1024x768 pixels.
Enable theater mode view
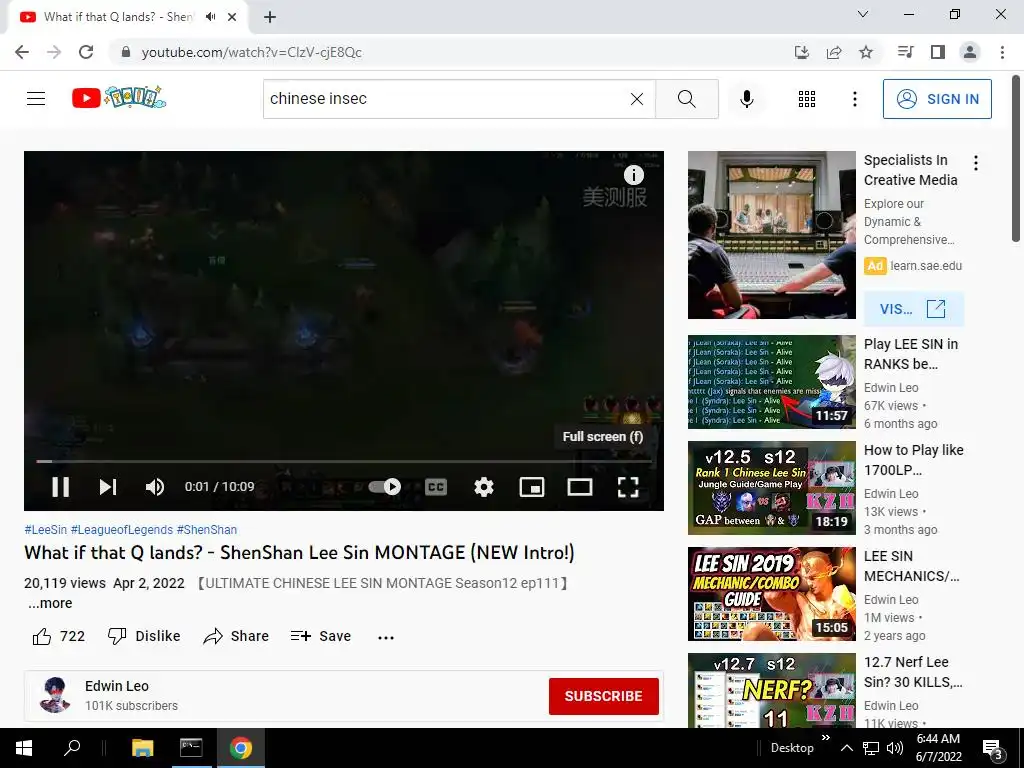pos(580,487)
